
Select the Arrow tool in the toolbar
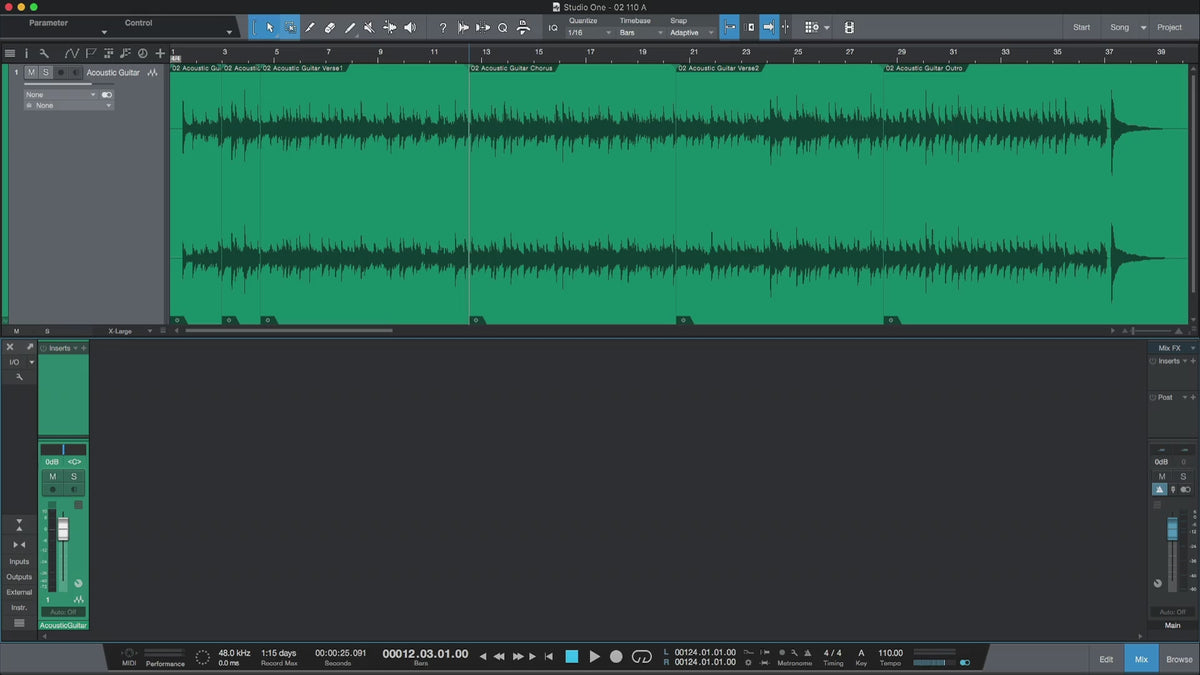click(270, 28)
